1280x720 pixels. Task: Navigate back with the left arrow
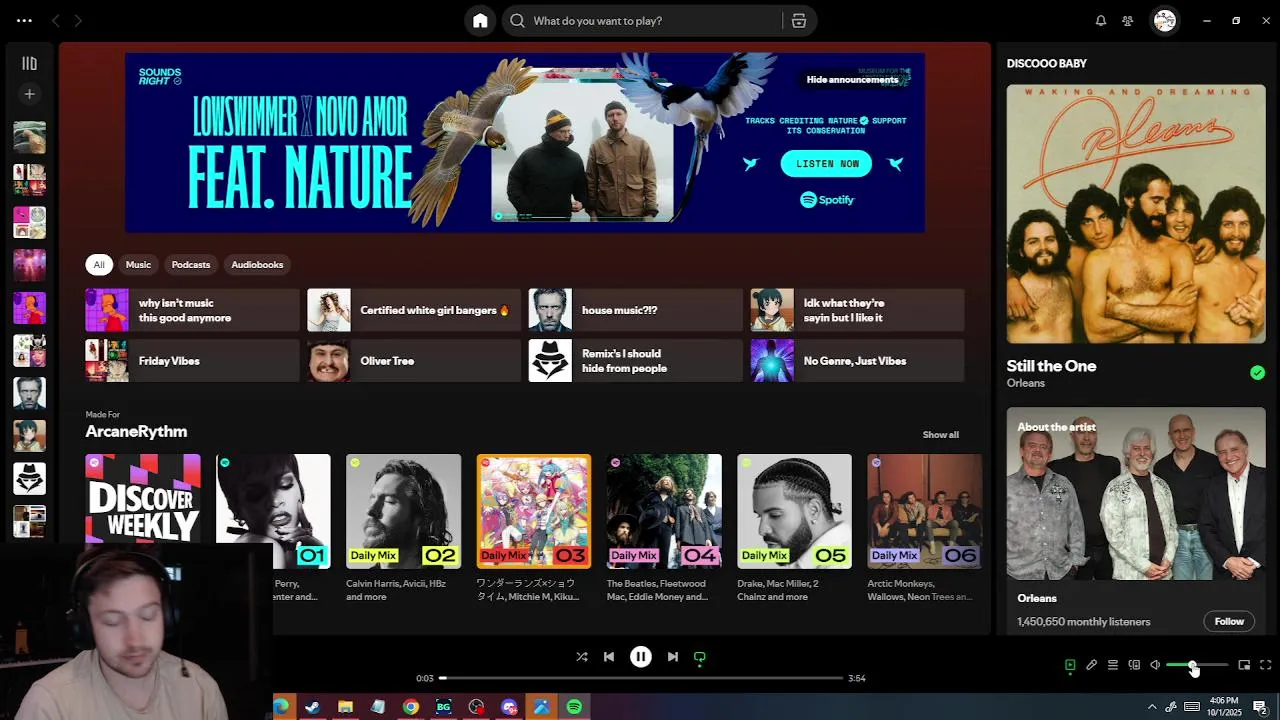56,21
